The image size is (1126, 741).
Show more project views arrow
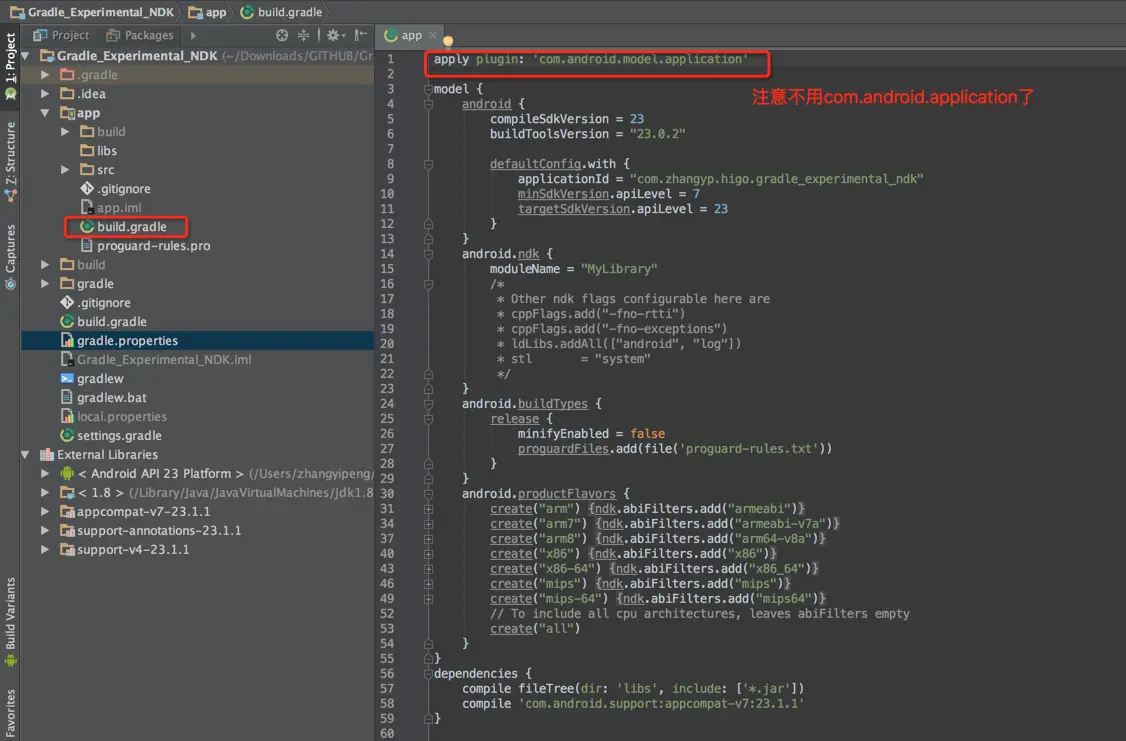192,35
